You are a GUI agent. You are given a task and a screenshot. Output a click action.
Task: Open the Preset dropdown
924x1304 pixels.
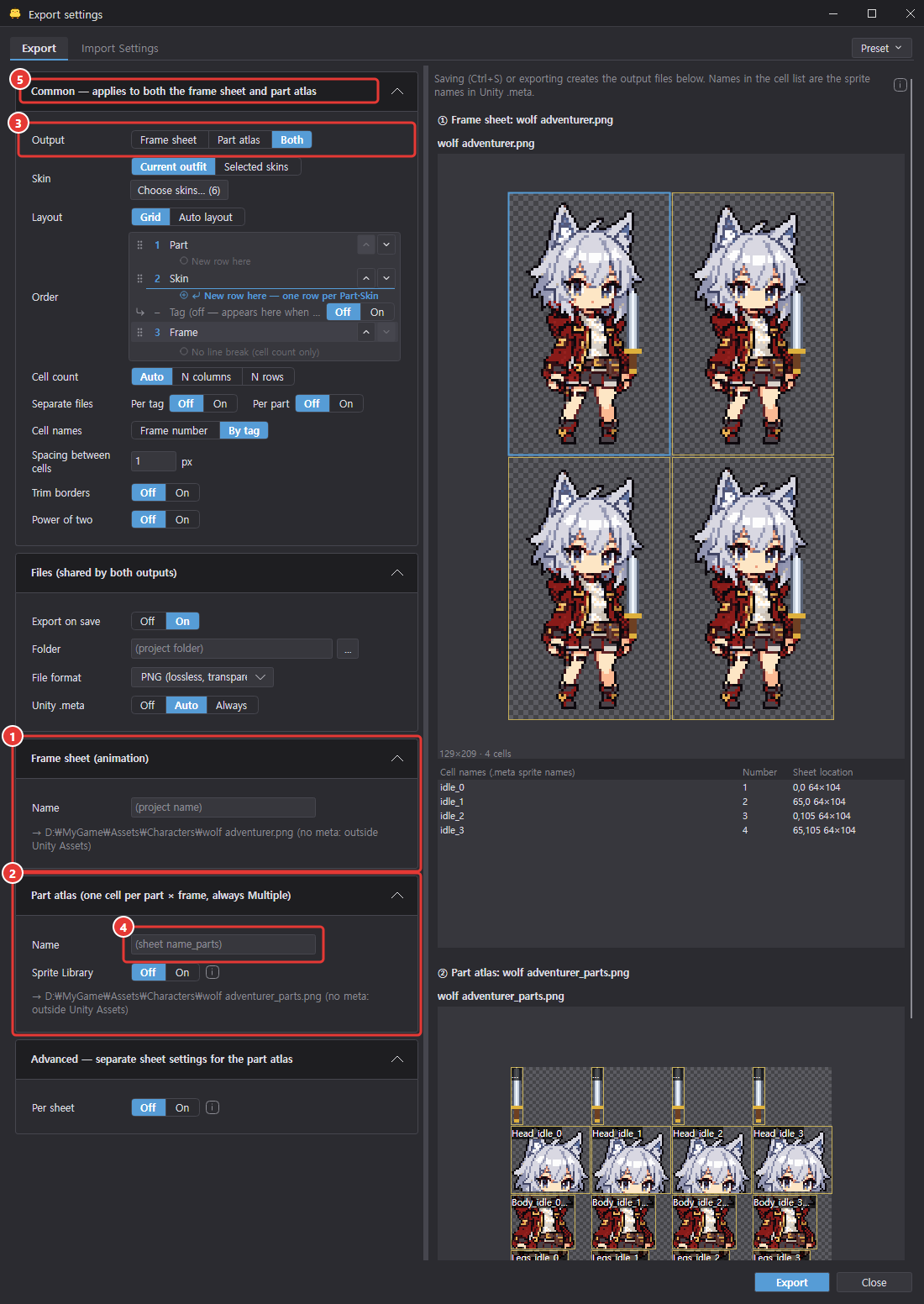click(881, 48)
